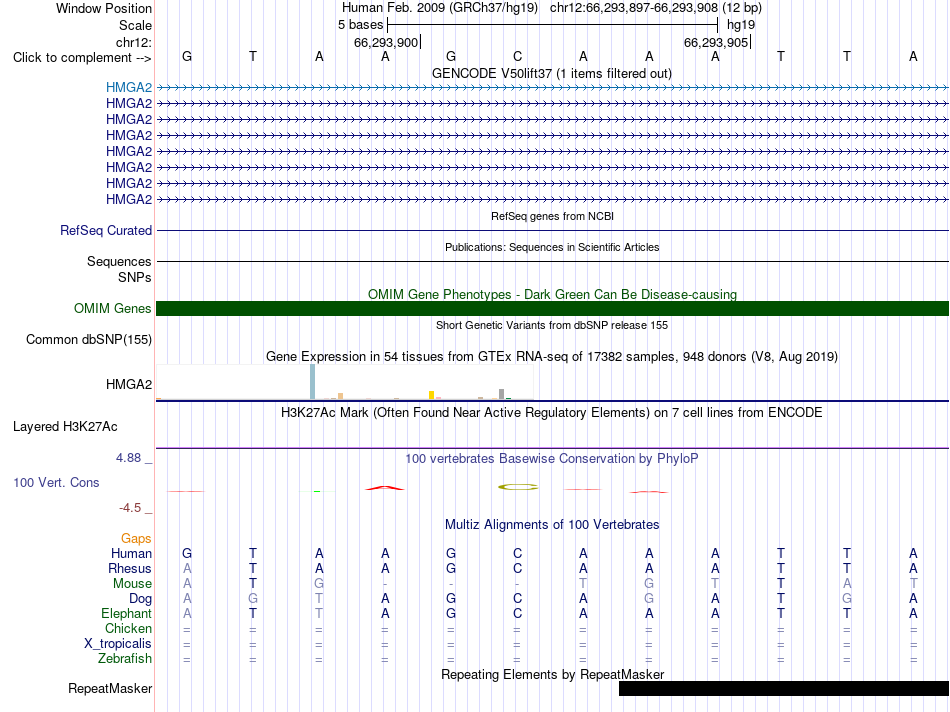Click the HMGA2 label beside GTEx chart
950x712 pixels.
point(128,384)
